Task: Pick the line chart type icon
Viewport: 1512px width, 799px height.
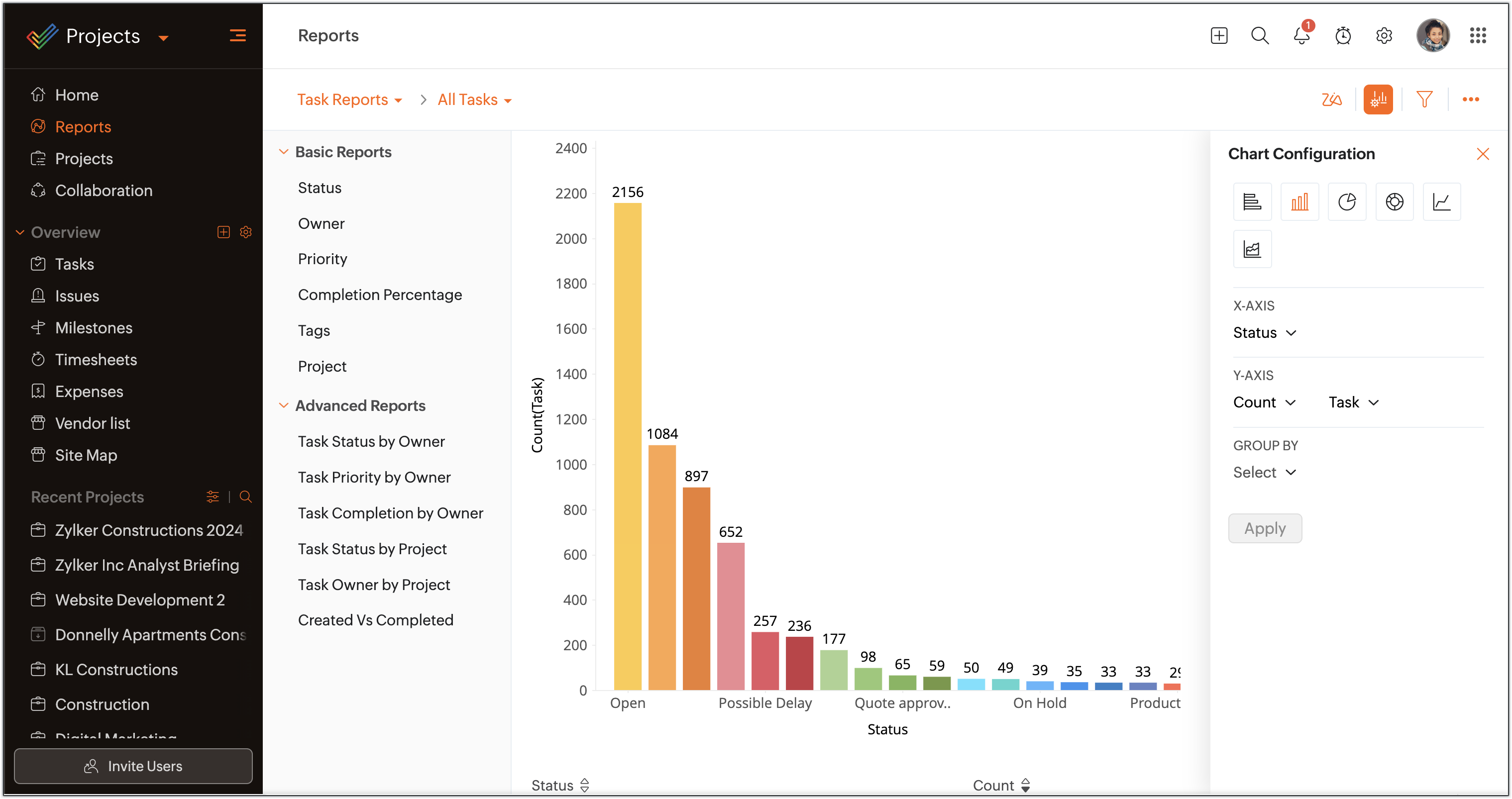Action: tap(1441, 202)
